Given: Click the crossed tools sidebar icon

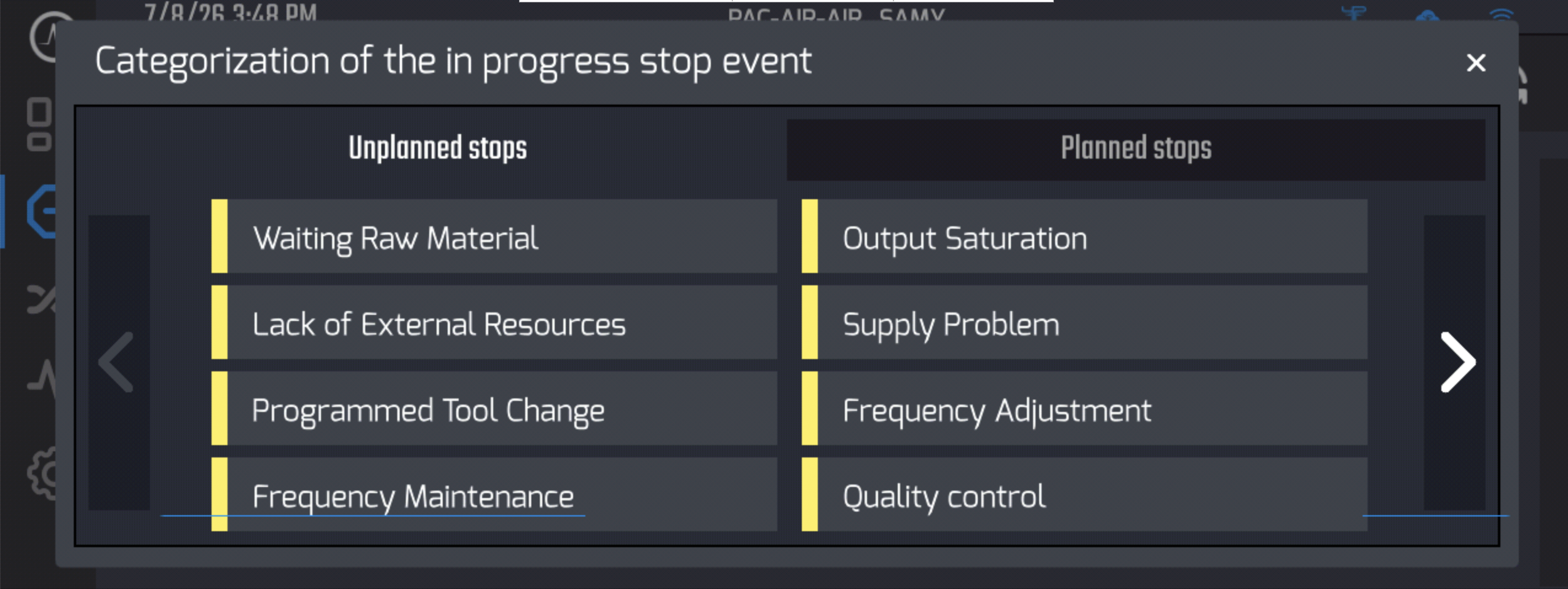Looking at the screenshot, I should (42, 299).
